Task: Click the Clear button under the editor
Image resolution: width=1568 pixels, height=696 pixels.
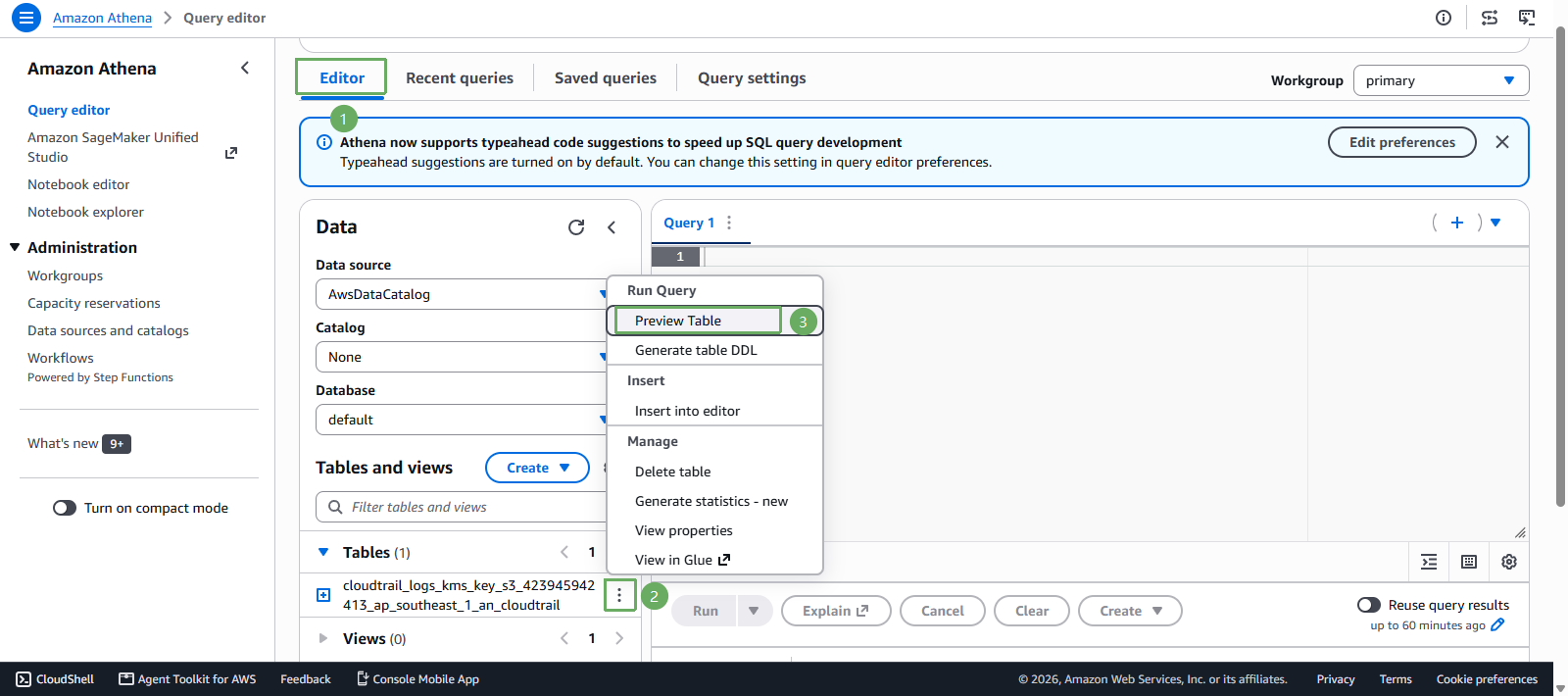Action: (1032, 611)
